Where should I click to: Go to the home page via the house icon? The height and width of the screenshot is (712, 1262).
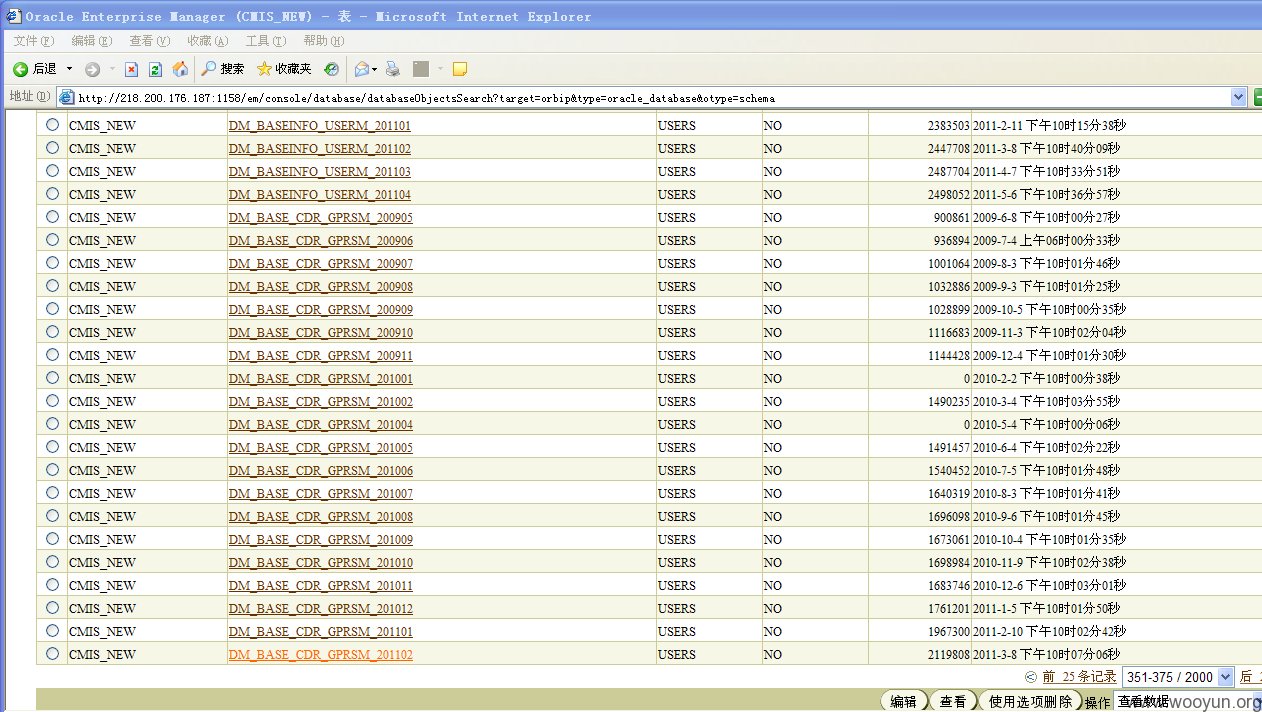pyautogui.click(x=180, y=69)
